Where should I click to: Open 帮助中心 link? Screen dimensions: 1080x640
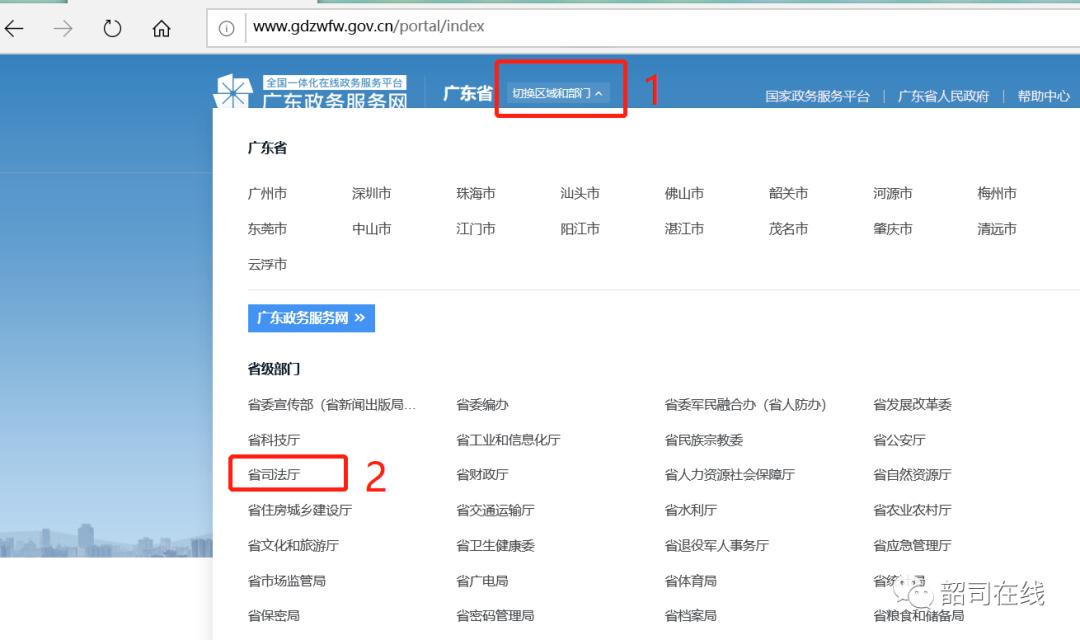click(x=1043, y=96)
